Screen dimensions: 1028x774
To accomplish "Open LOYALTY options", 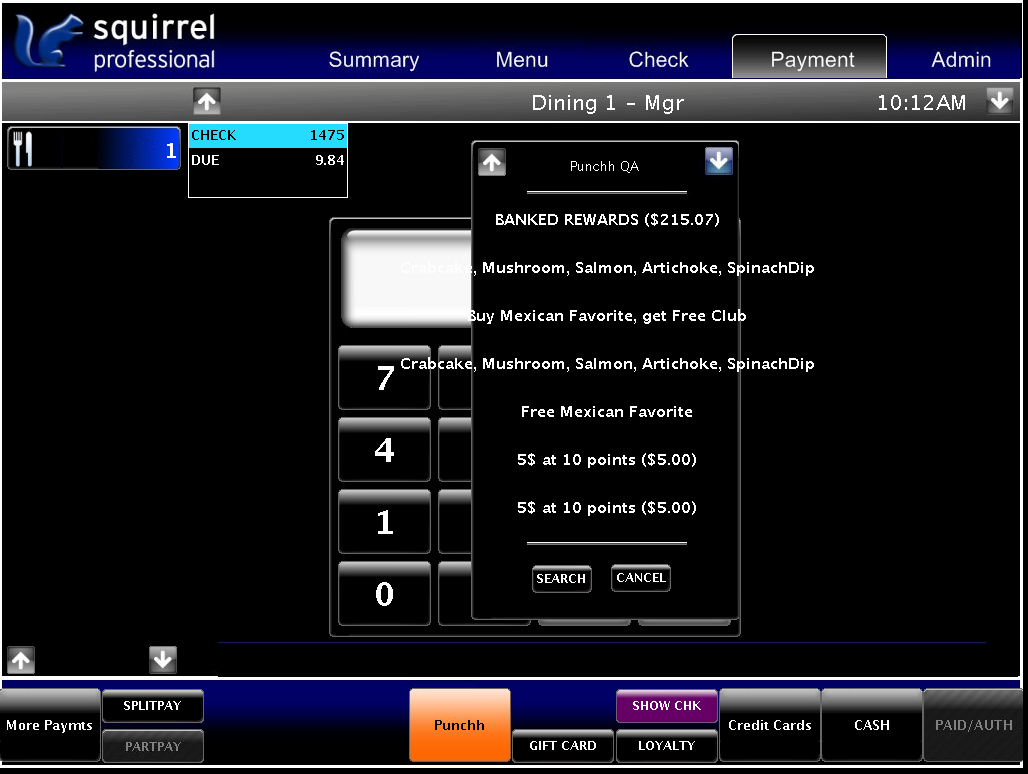I will [667, 746].
